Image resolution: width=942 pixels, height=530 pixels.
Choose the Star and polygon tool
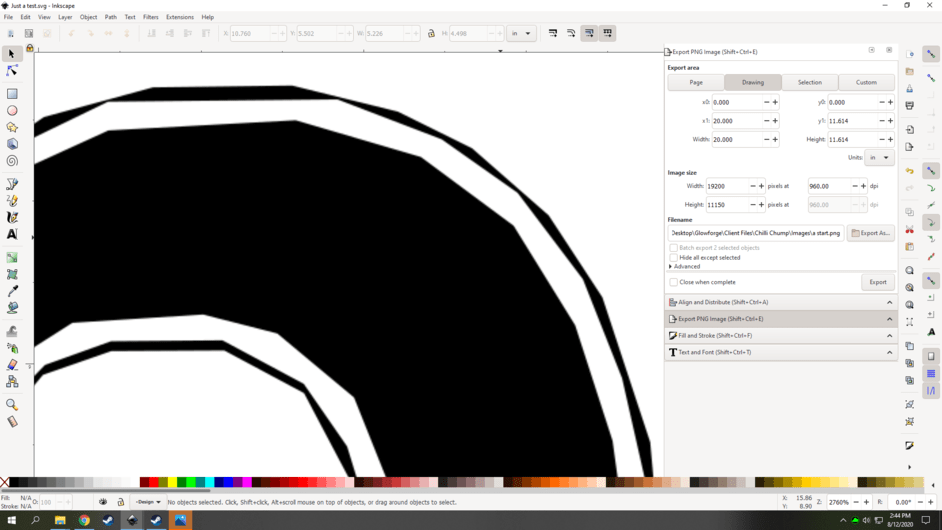pos(12,127)
